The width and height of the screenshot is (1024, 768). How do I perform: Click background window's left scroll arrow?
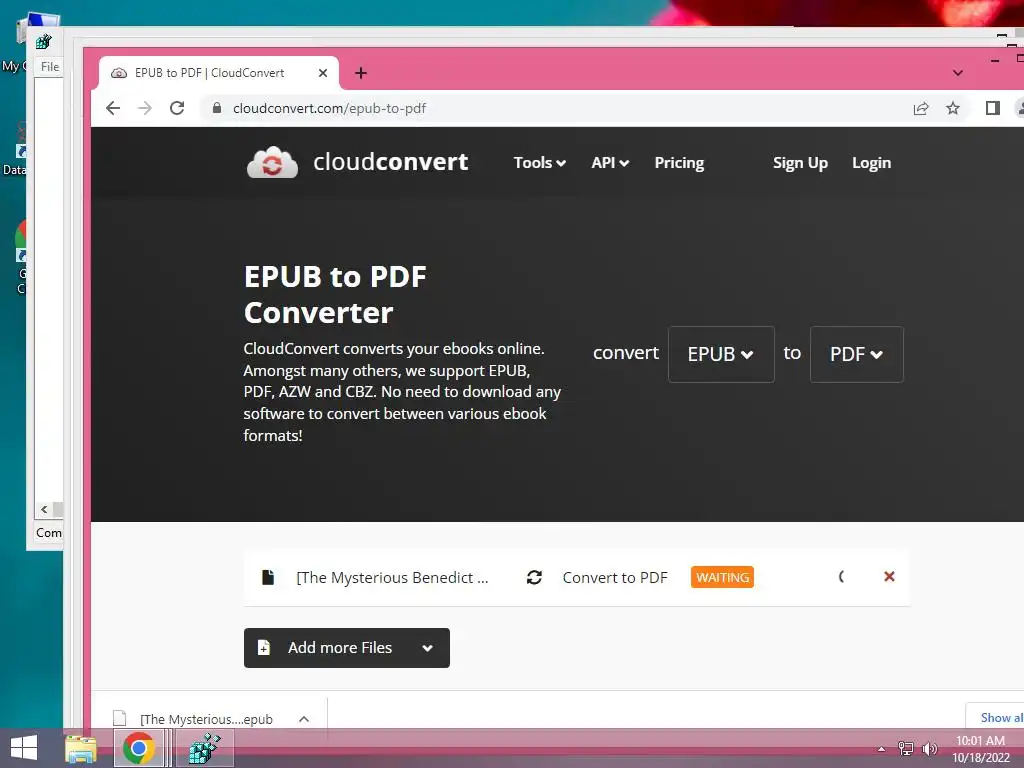click(x=44, y=509)
